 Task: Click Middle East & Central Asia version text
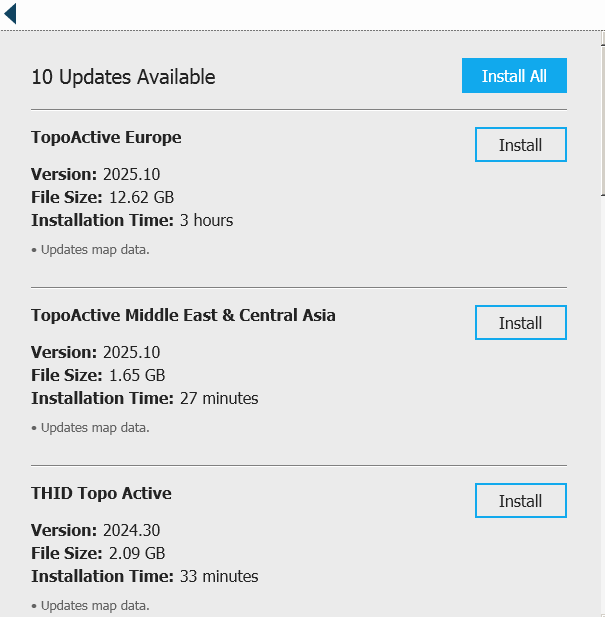131,352
